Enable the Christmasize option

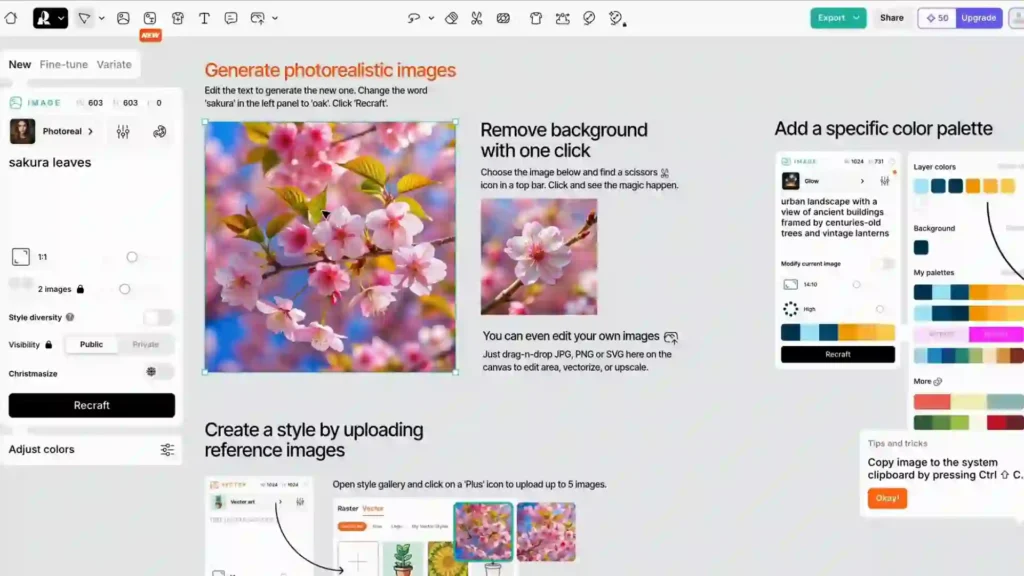[157, 371]
